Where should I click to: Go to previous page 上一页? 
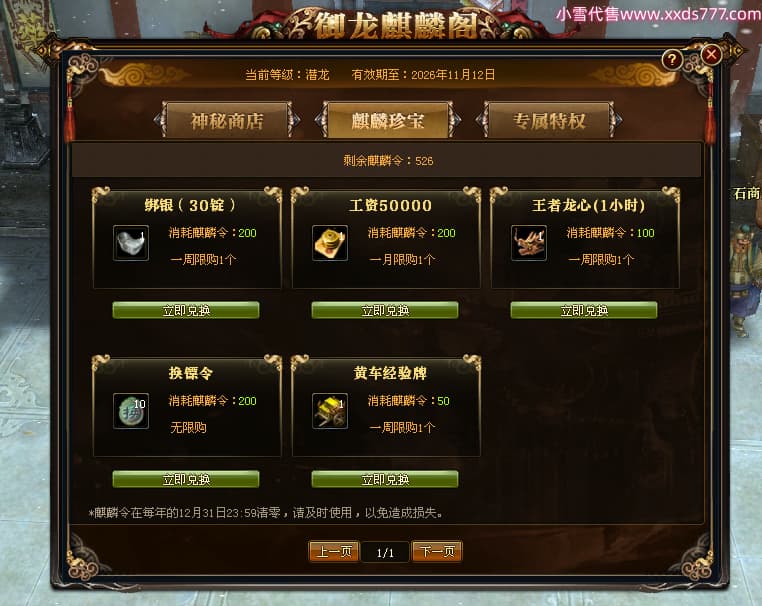(334, 552)
